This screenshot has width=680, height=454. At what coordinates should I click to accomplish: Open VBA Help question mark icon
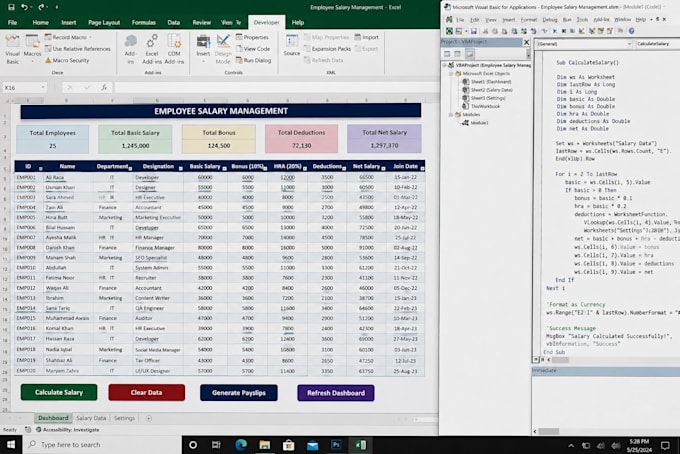point(631,31)
